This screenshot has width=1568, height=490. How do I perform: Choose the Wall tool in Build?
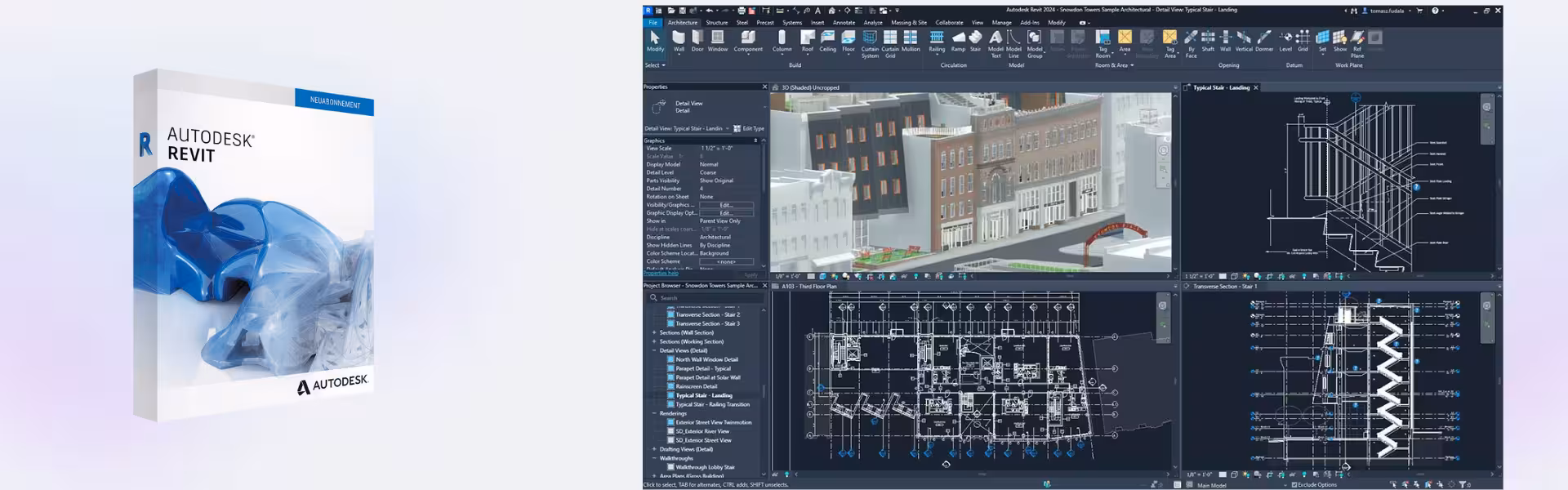pyautogui.click(x=679, y=41)
